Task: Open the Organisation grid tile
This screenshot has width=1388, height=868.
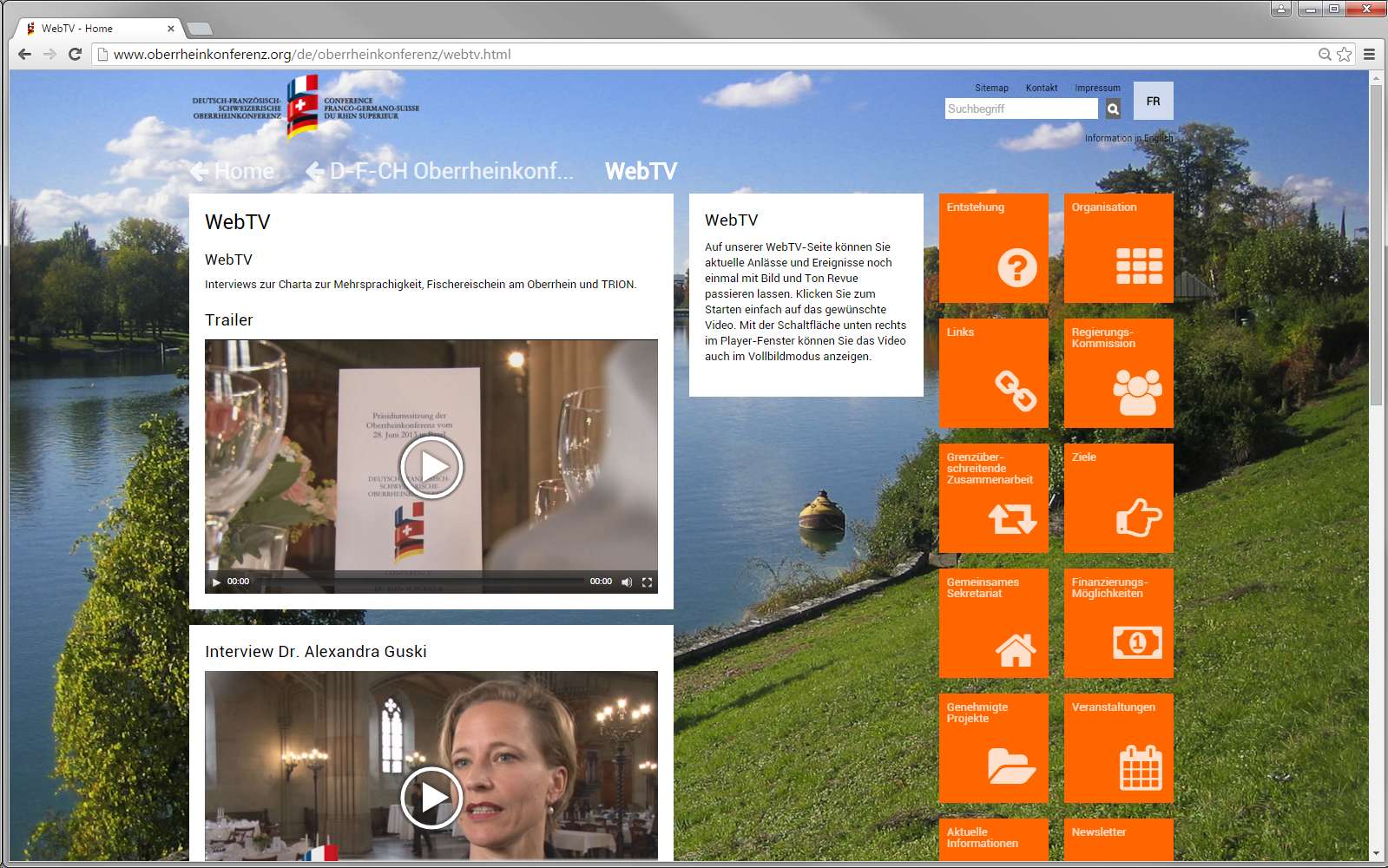Action: click(x=1118, y=248)
